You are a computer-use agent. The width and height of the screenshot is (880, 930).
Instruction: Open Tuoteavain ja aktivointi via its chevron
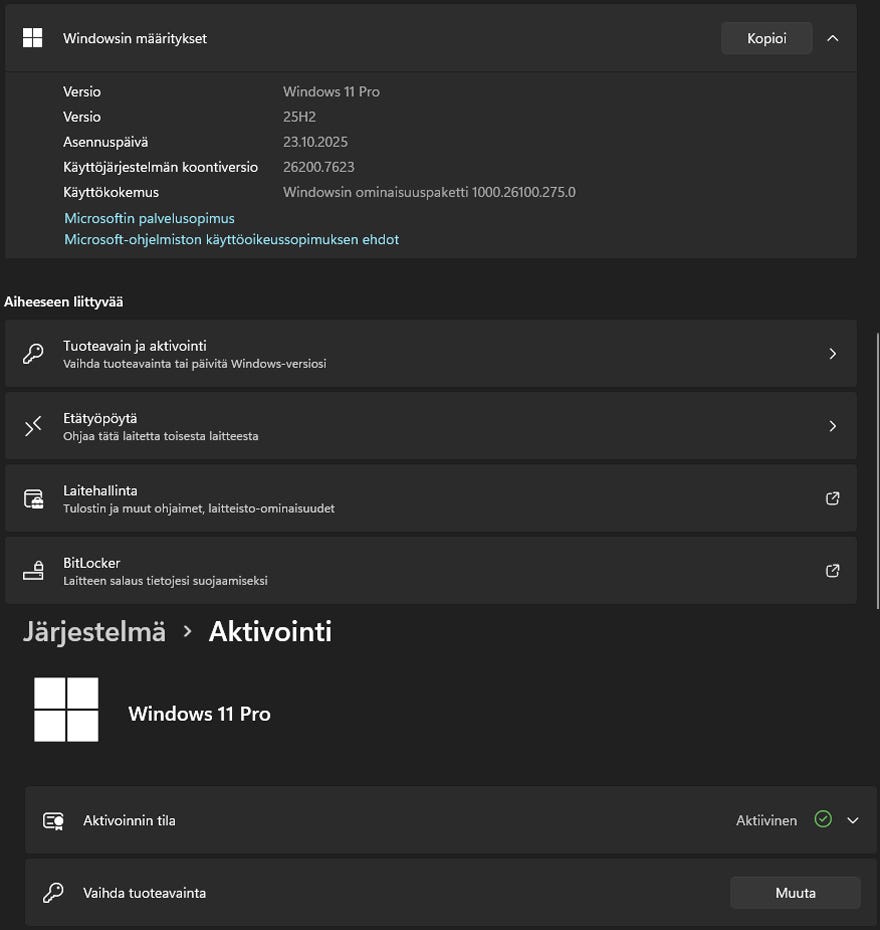pos(832,354)
